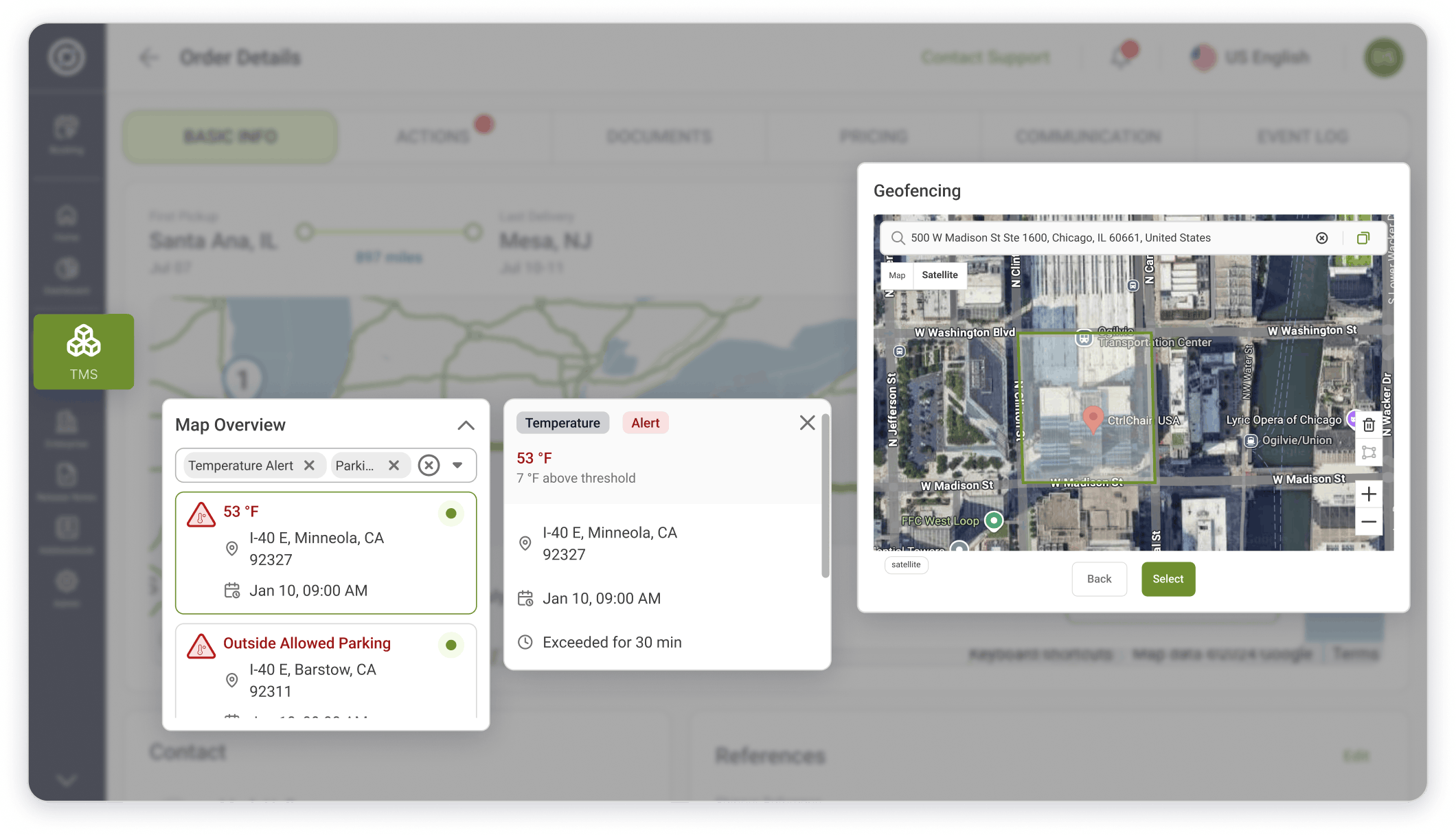
Task: Select the Outside Allowed Parking alert card
Action: [x=326, y=671]
